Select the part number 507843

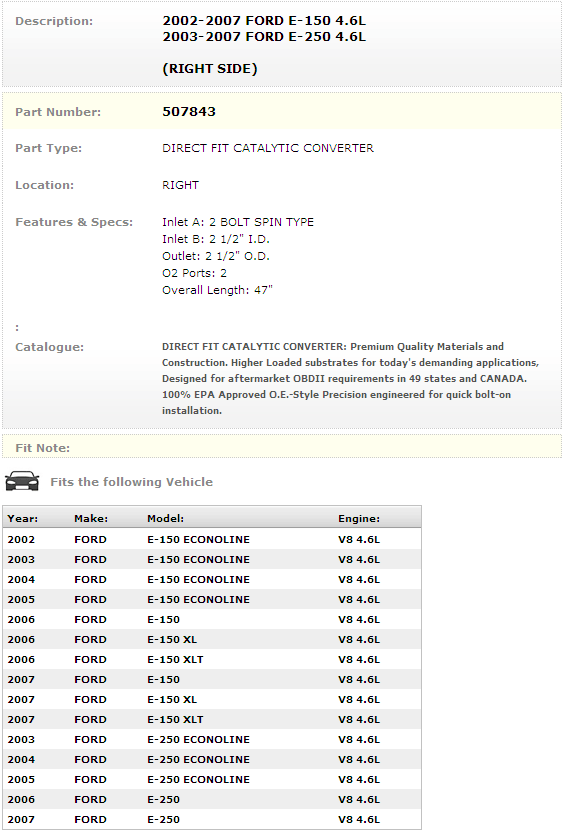189,112
